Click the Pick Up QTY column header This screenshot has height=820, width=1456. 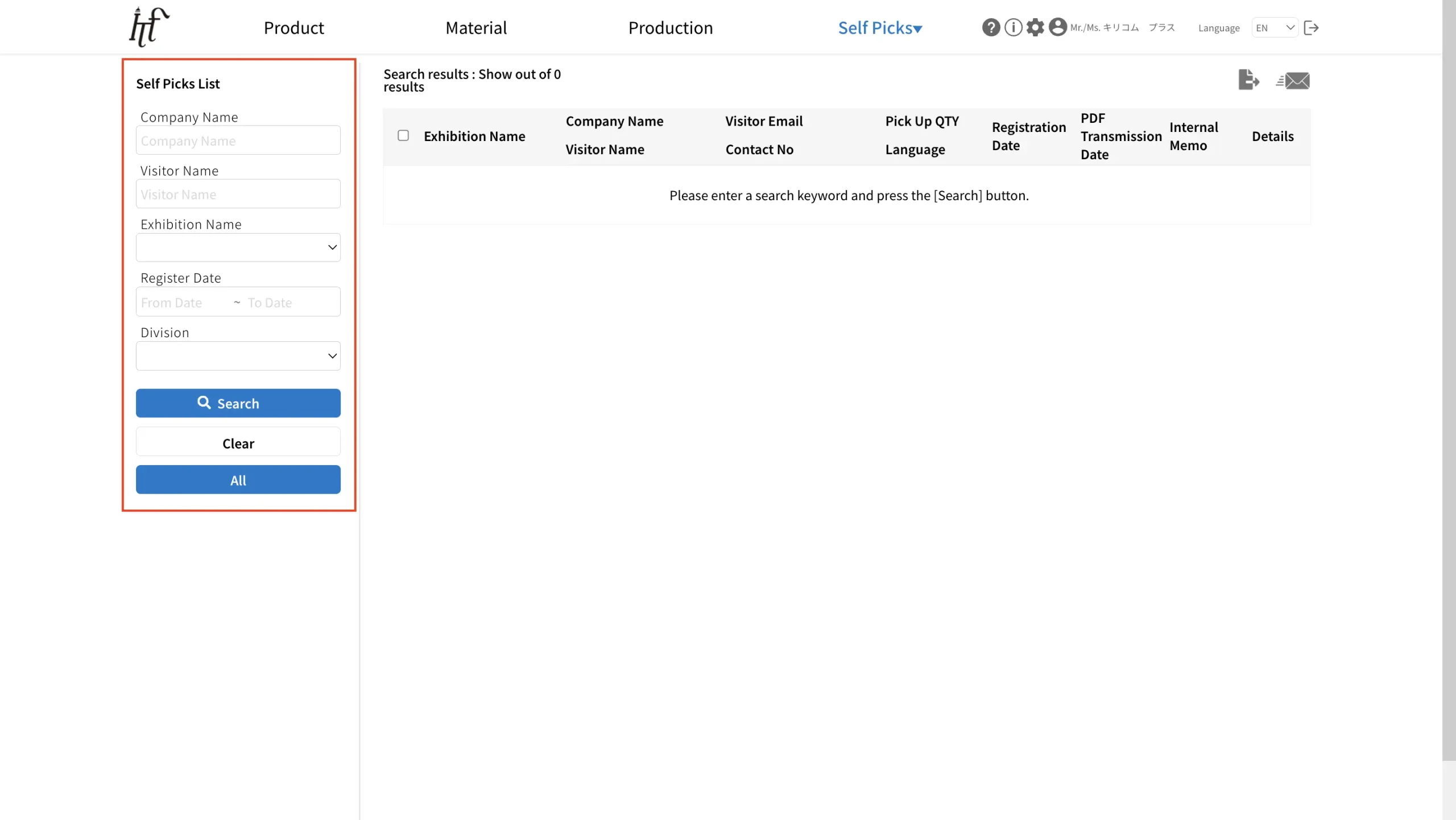coord(922,121)
